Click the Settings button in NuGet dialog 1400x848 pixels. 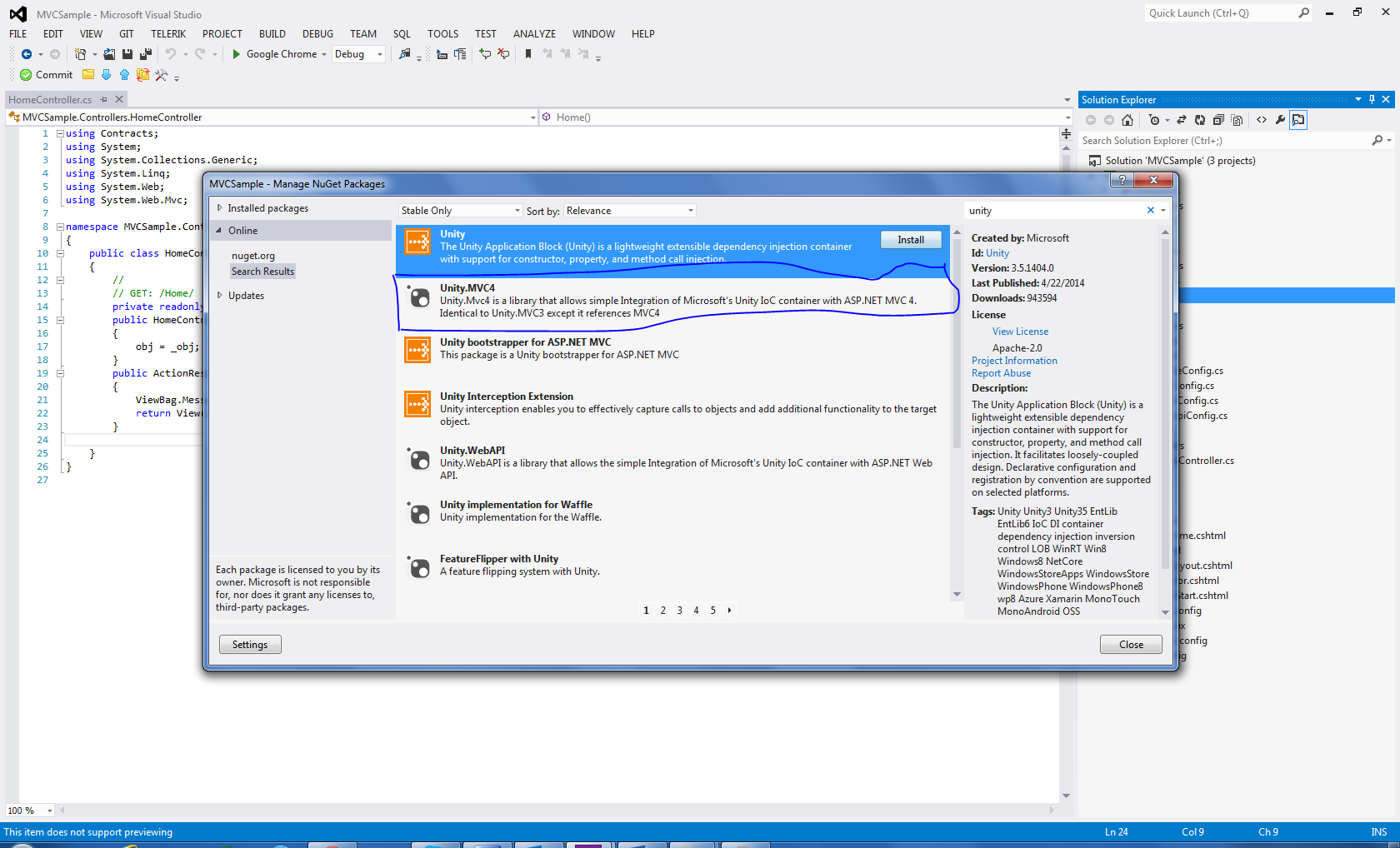(x=250, y=645)
